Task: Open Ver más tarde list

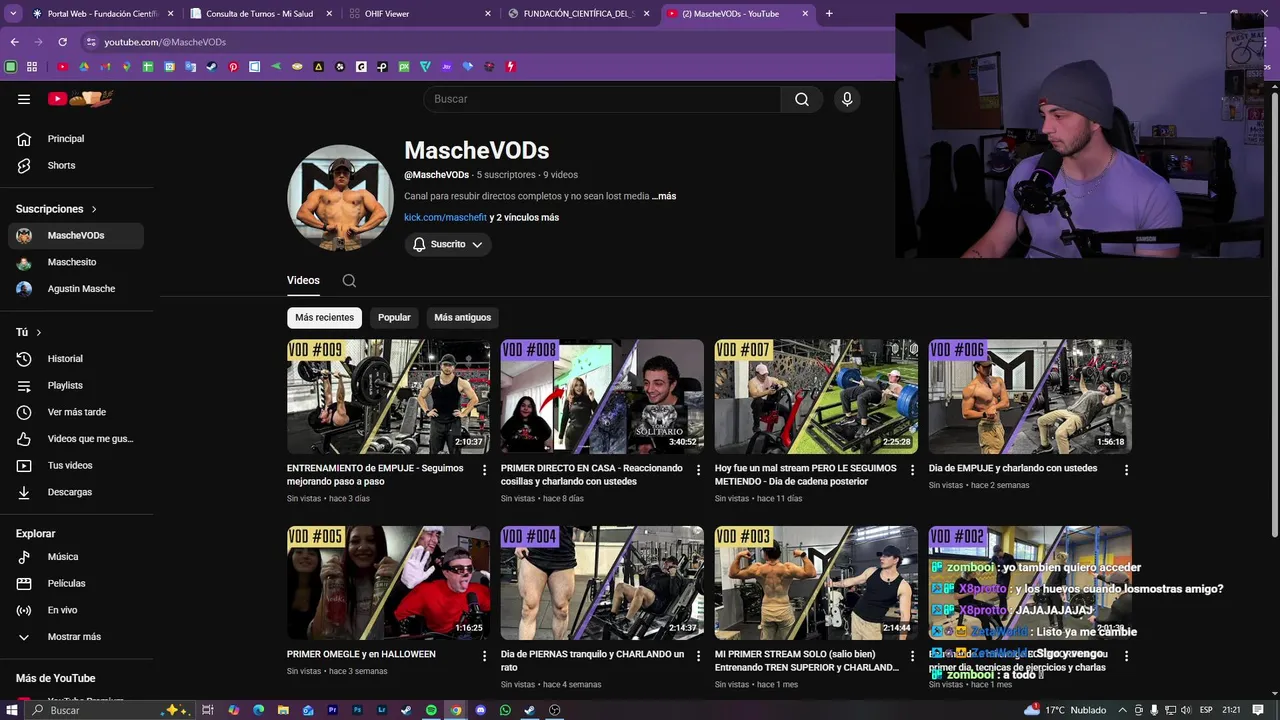Action: (x=76, y=412)
